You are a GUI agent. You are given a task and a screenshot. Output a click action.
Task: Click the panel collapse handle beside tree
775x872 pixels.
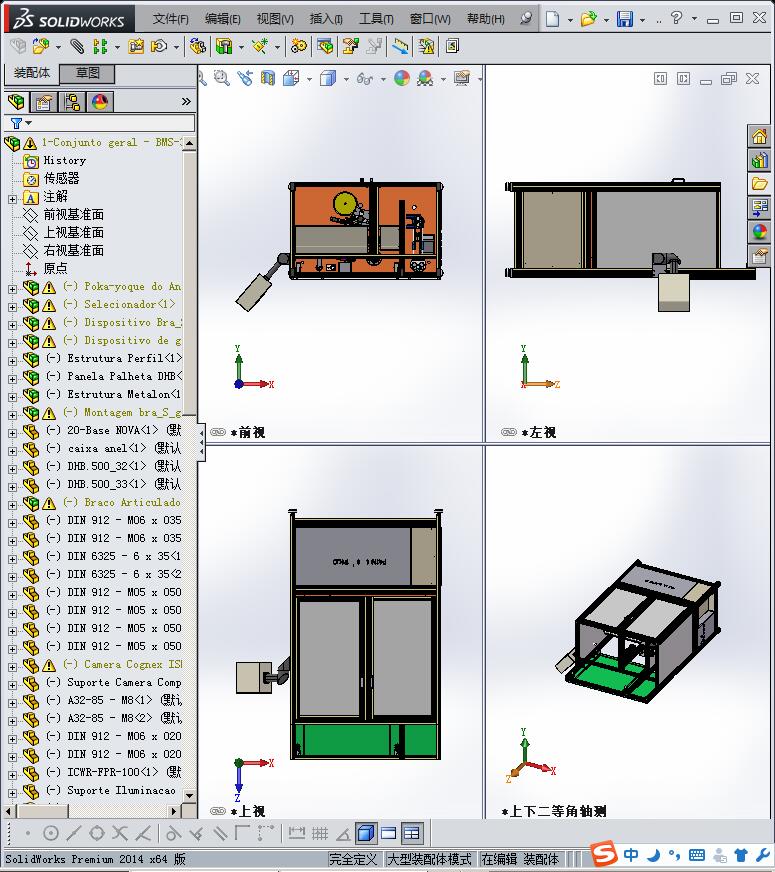pyautogui.click(x=201, y=443)
